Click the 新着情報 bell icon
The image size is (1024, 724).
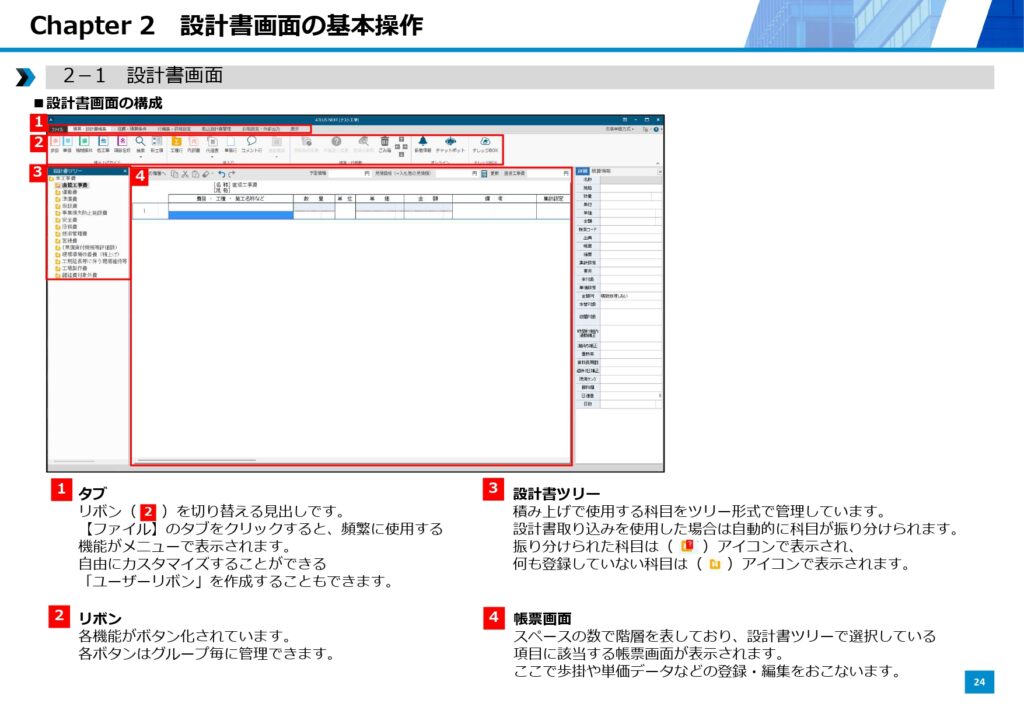[422, 142]
